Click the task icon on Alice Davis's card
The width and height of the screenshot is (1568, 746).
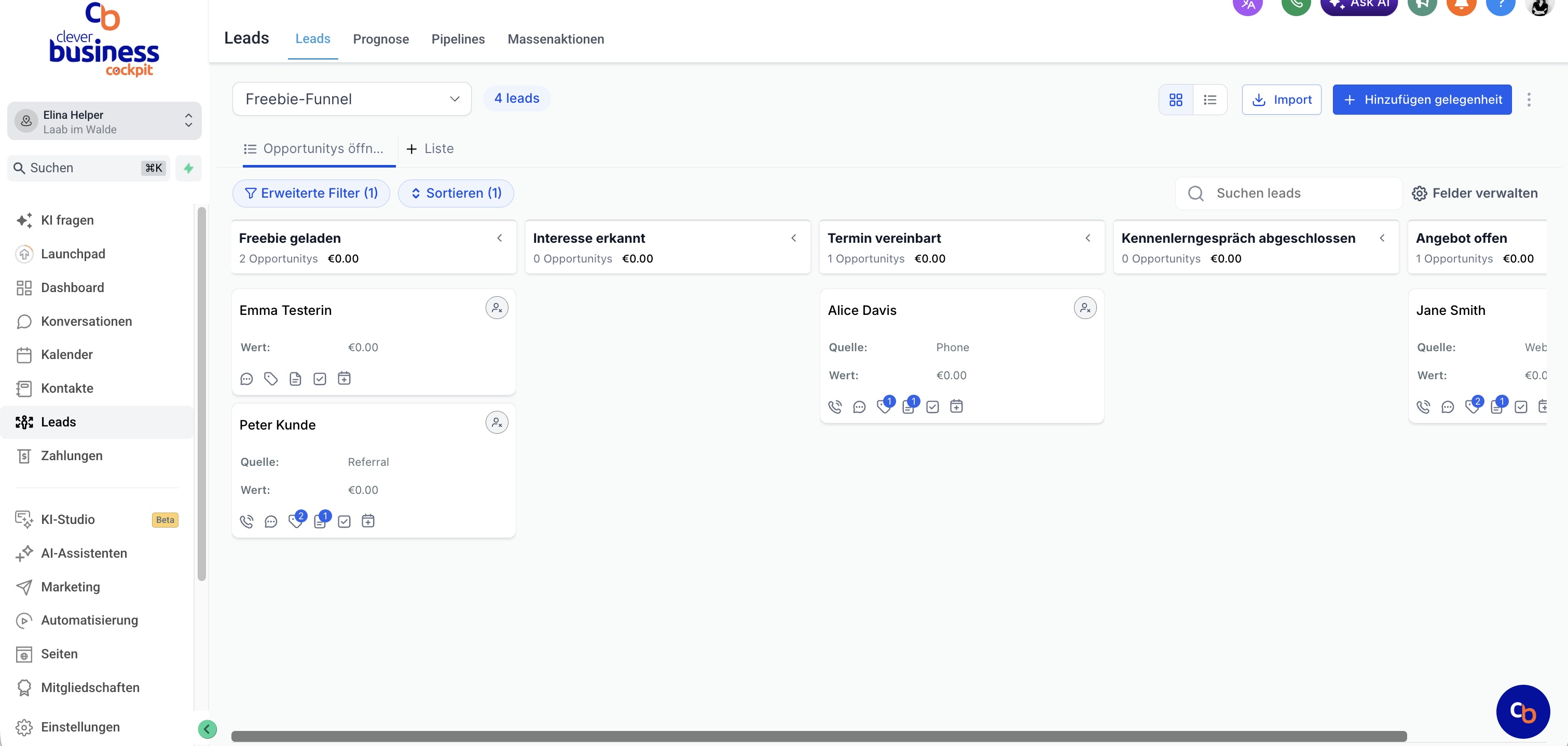[932, 407]
